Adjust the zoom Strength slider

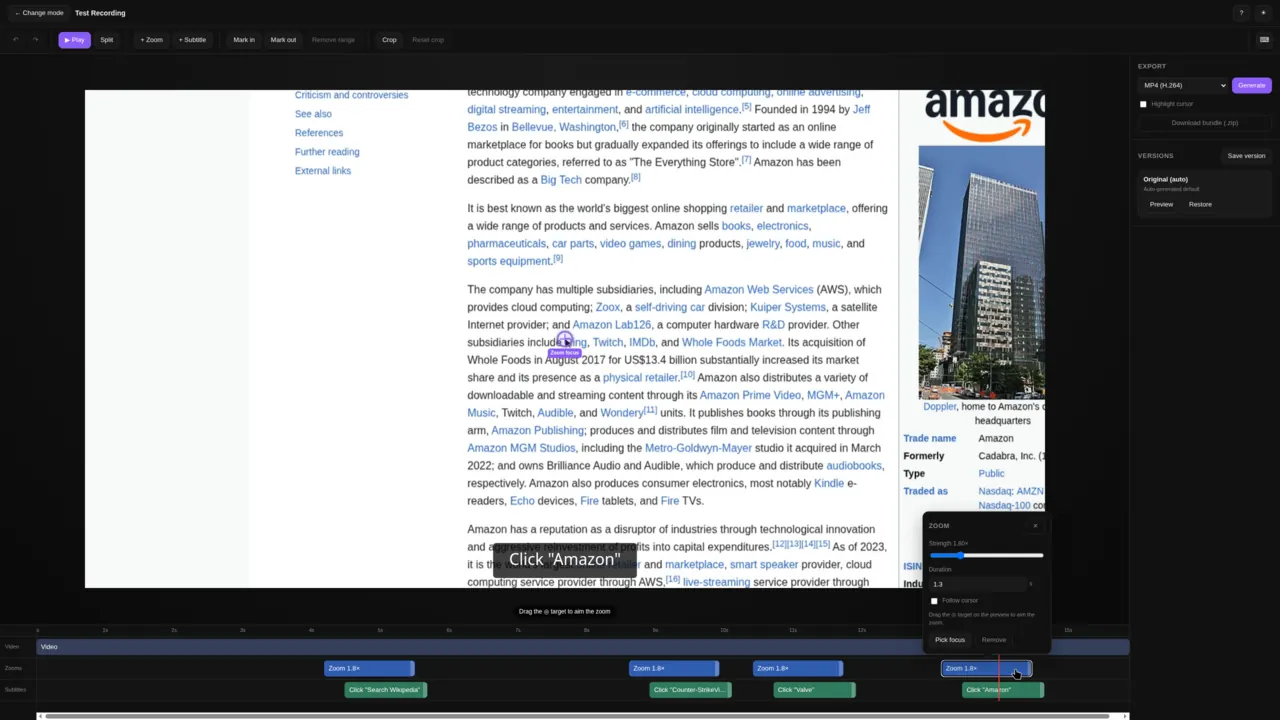(x=986, y=555)
